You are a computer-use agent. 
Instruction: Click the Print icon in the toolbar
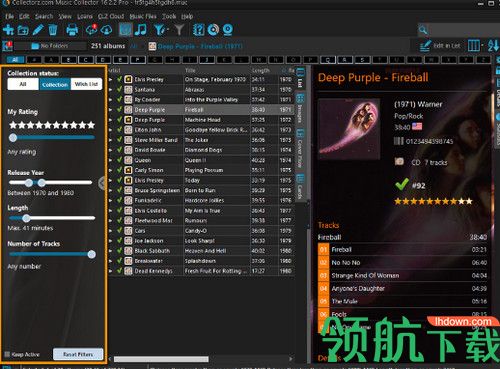point(72,30)
